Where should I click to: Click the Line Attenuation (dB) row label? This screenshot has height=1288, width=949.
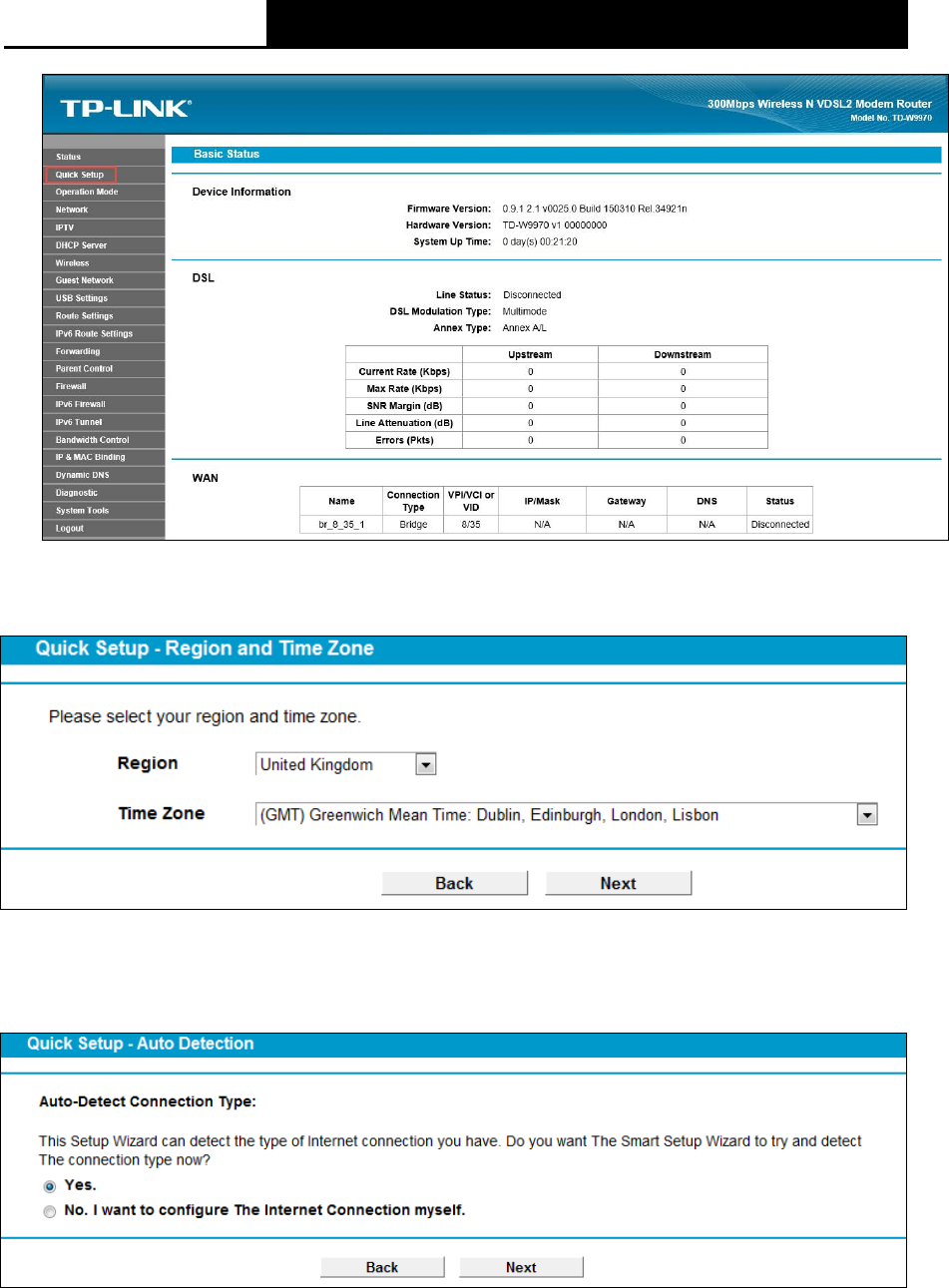point(404,423)
